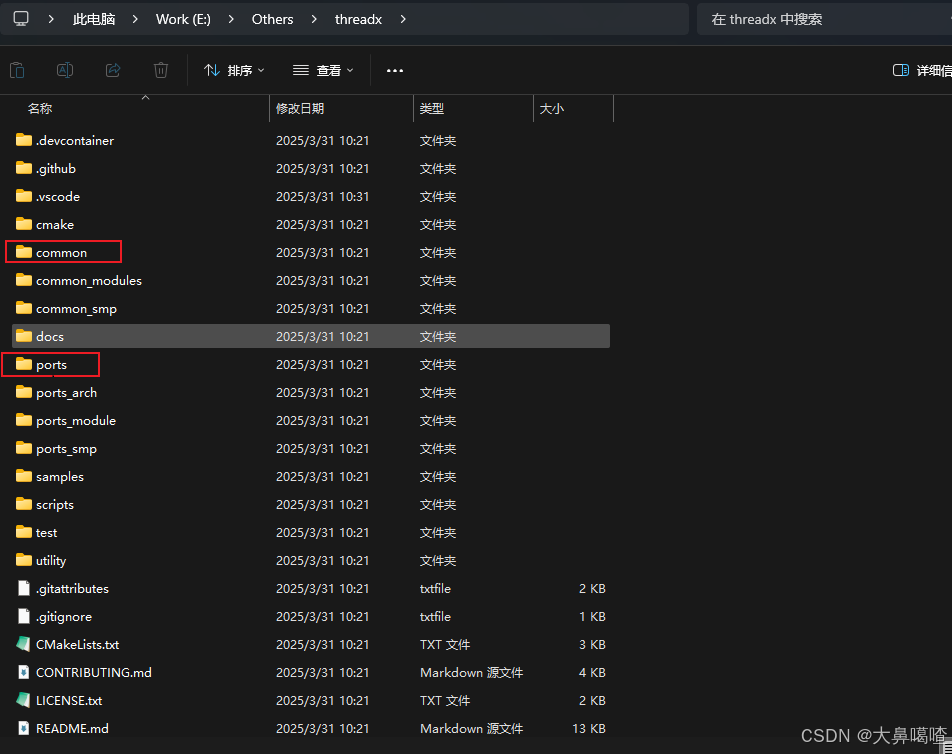952x754 pixels.
Task: Click the .gitattributes file icon
Action: (24, 588)
